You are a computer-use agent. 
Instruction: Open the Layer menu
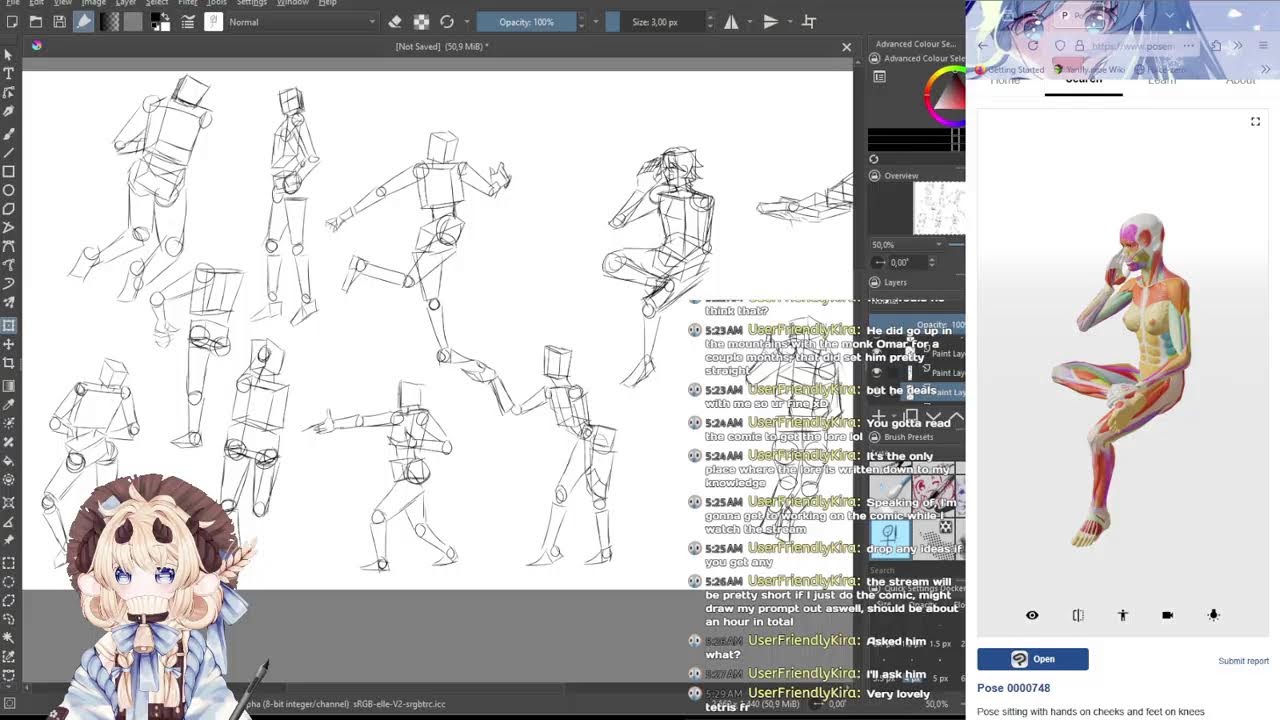(125, 3)
